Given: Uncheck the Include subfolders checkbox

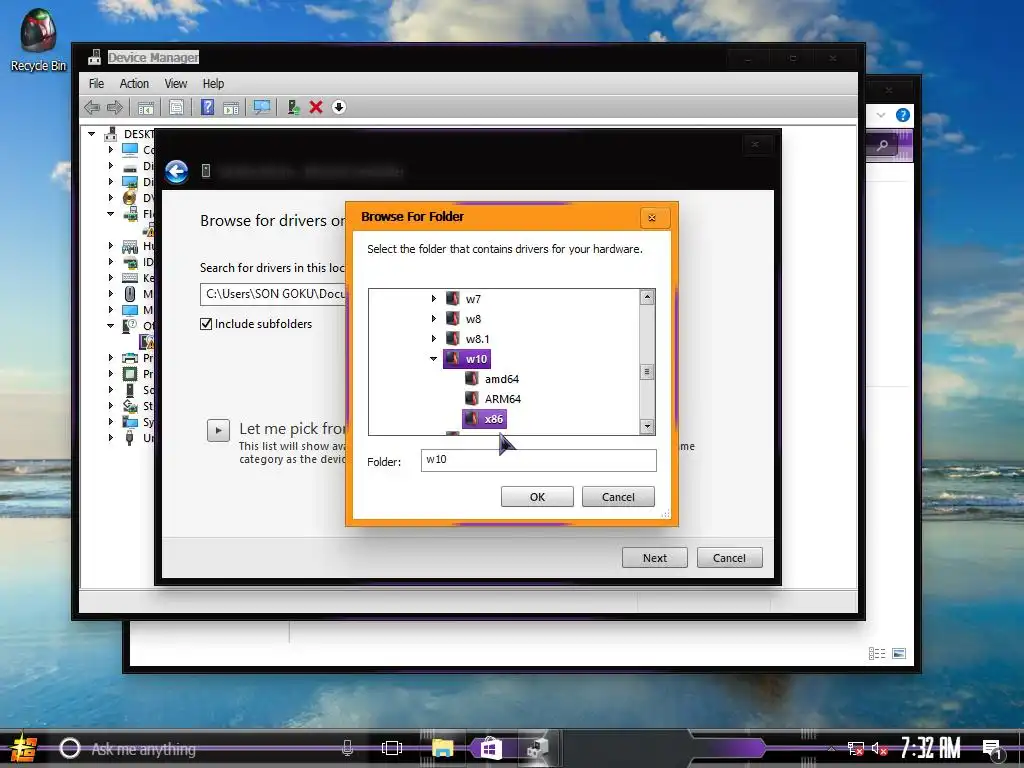Looking at the screenshot, I should (206, 324).
